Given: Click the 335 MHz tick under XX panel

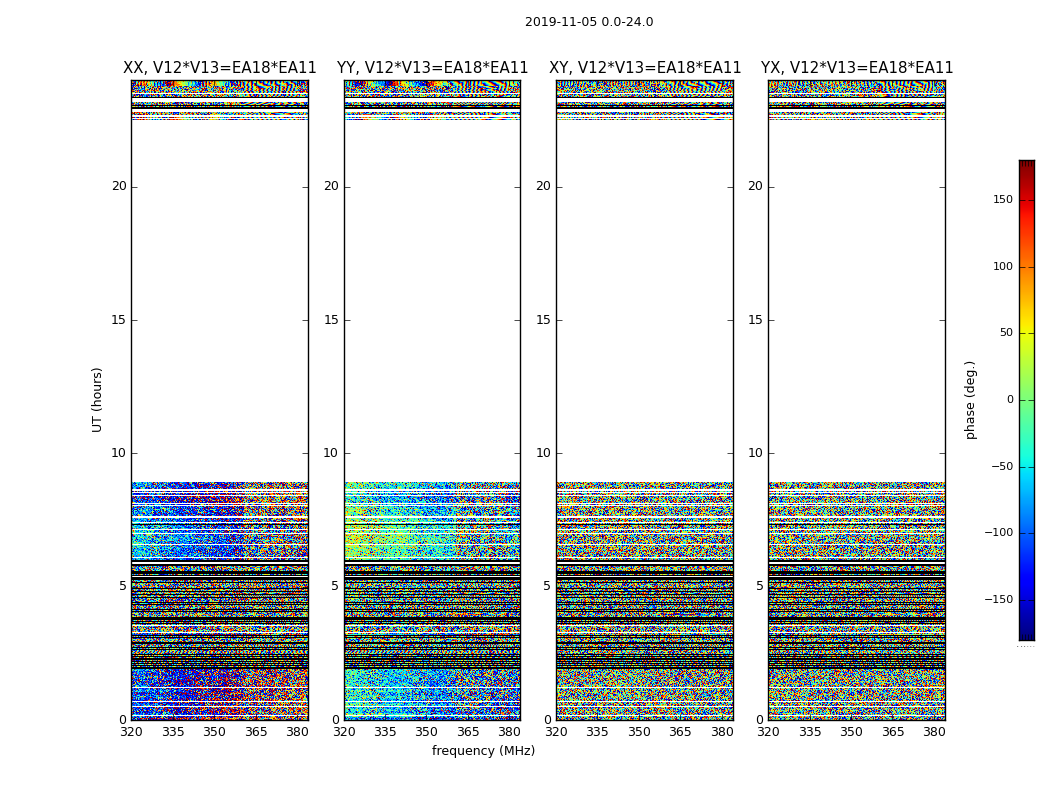Looking at the screenshot, I should click(173, 732).
